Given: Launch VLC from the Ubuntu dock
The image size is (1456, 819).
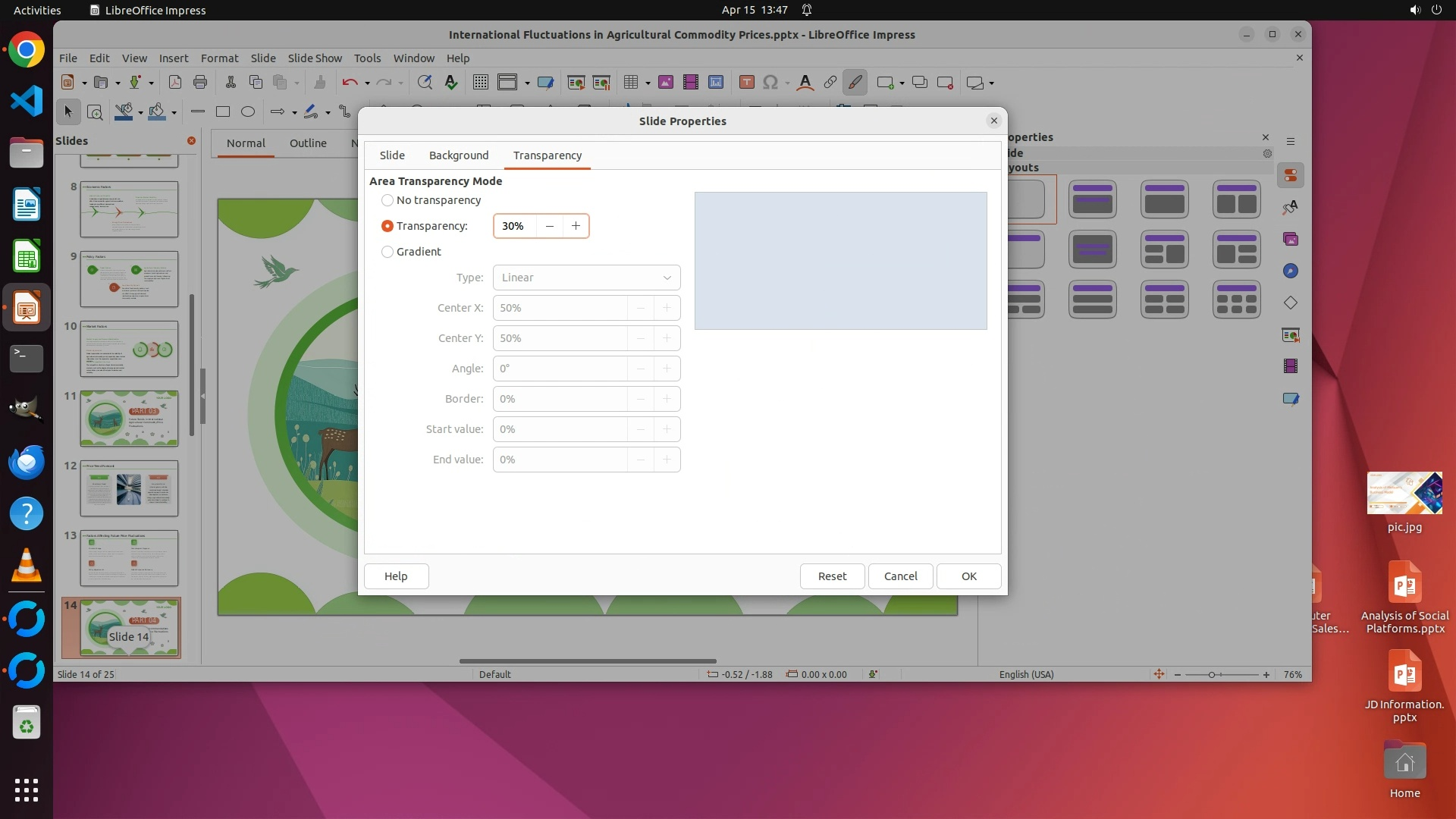Looking at the screenshot, I should [x=27, y=566].
